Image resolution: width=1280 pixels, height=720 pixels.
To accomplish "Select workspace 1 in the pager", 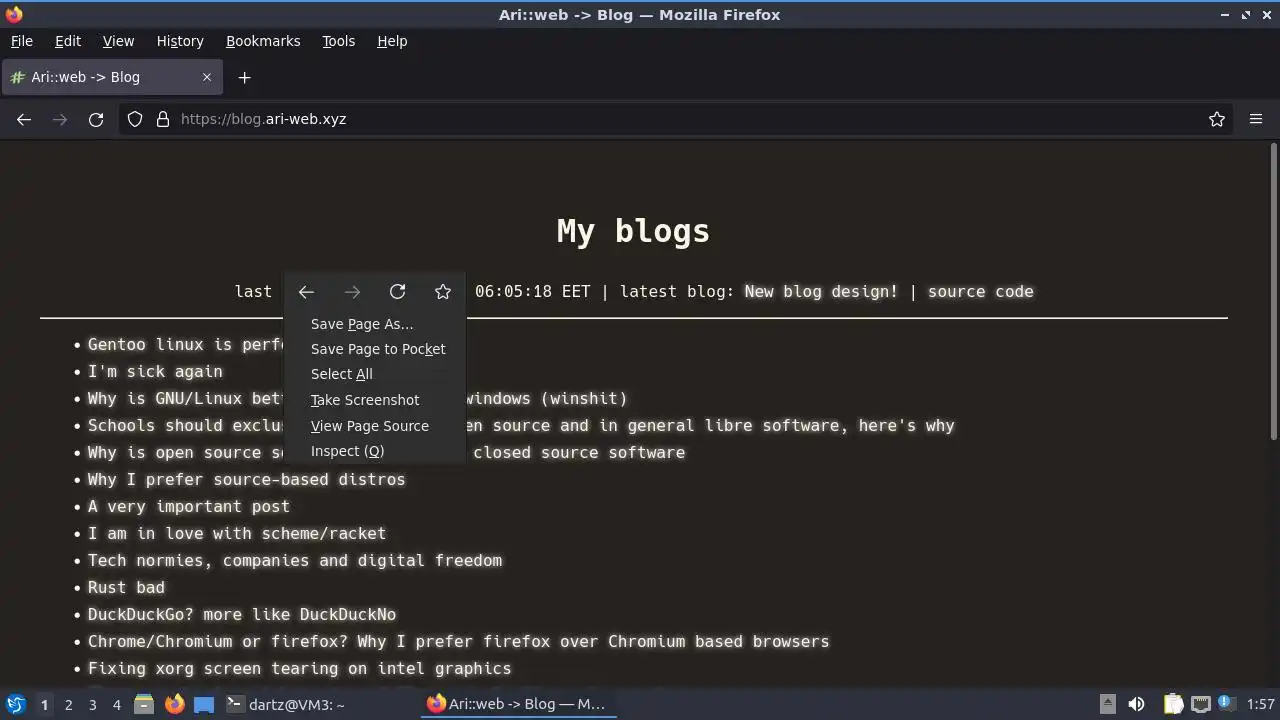I will (x=44, y=704).
